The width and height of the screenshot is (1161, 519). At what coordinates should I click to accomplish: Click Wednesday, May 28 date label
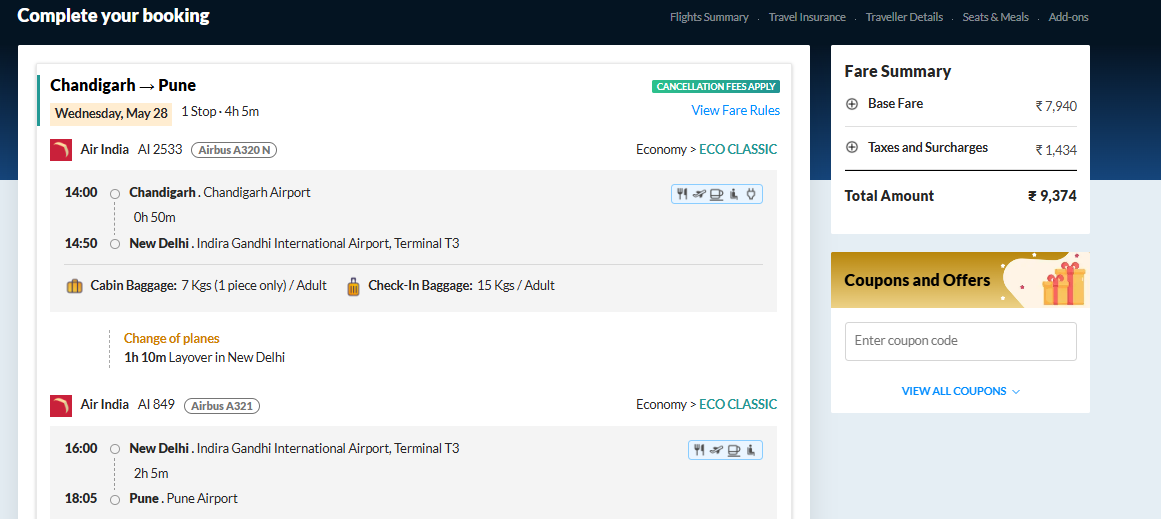pos(111,114)
